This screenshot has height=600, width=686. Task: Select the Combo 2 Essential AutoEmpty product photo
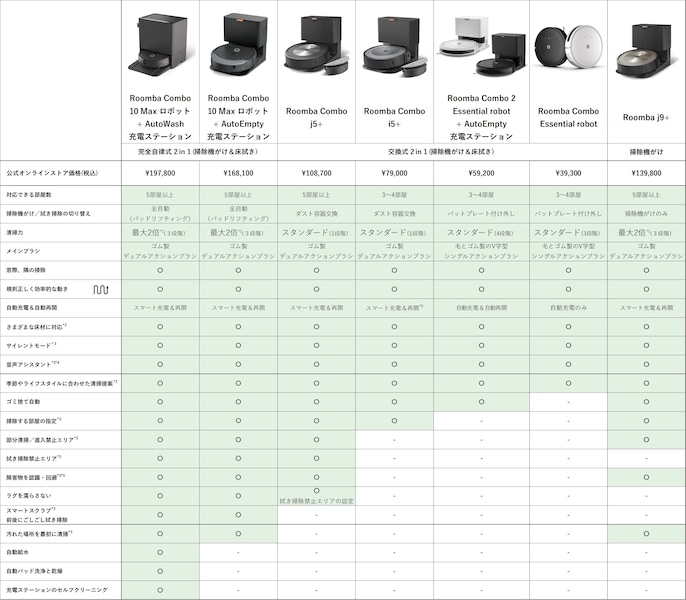[481, 46]
